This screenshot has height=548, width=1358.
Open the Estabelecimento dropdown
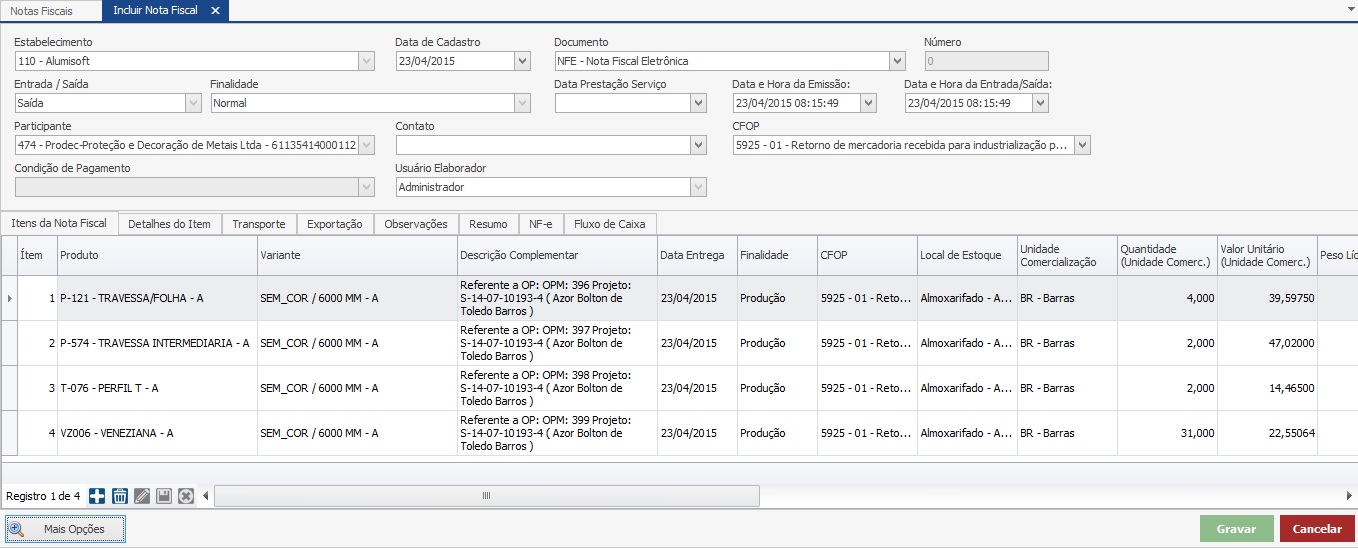click(366, 61)
